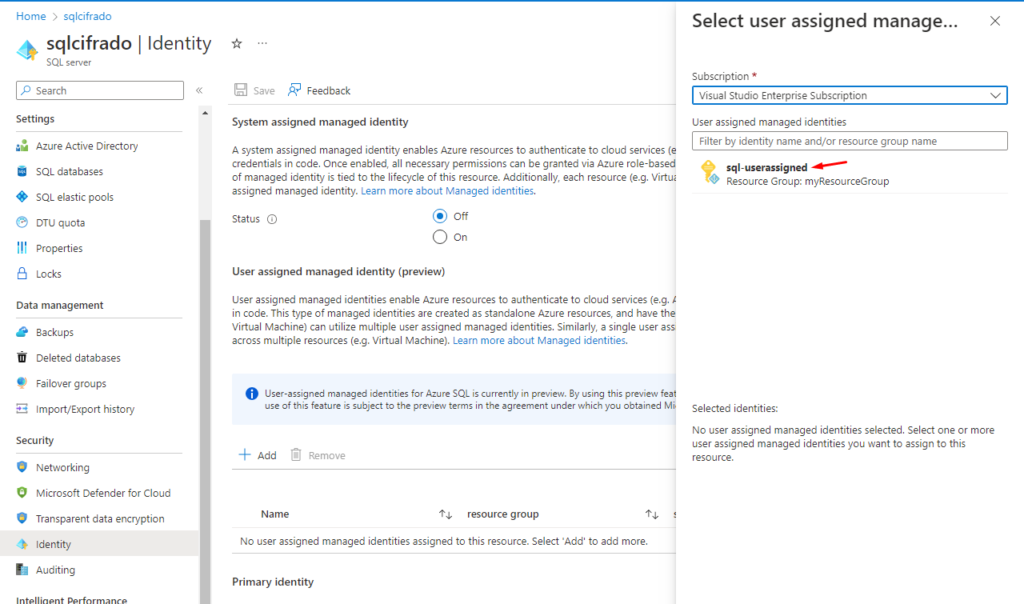1024x604 pixels.
Task: Click the SQL databases icon
Action: (22, 171)
